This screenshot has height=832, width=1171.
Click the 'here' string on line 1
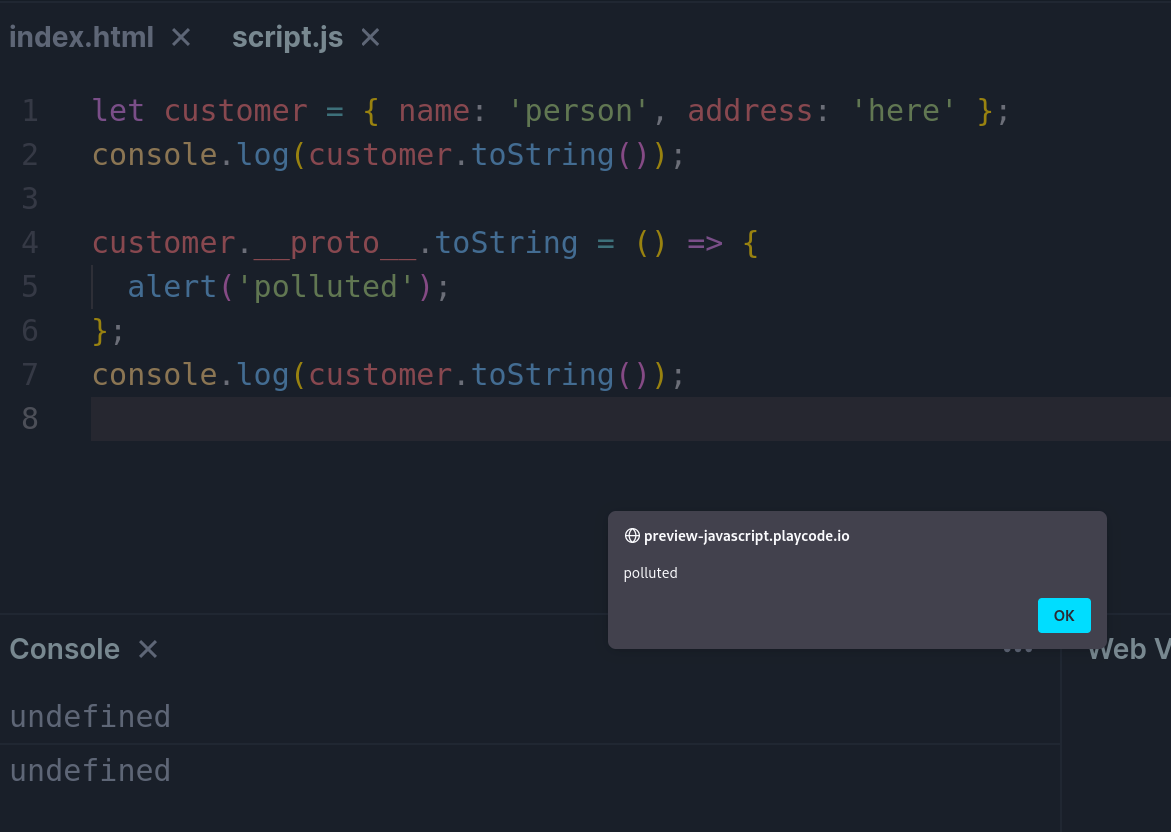(x=903, y=111)
